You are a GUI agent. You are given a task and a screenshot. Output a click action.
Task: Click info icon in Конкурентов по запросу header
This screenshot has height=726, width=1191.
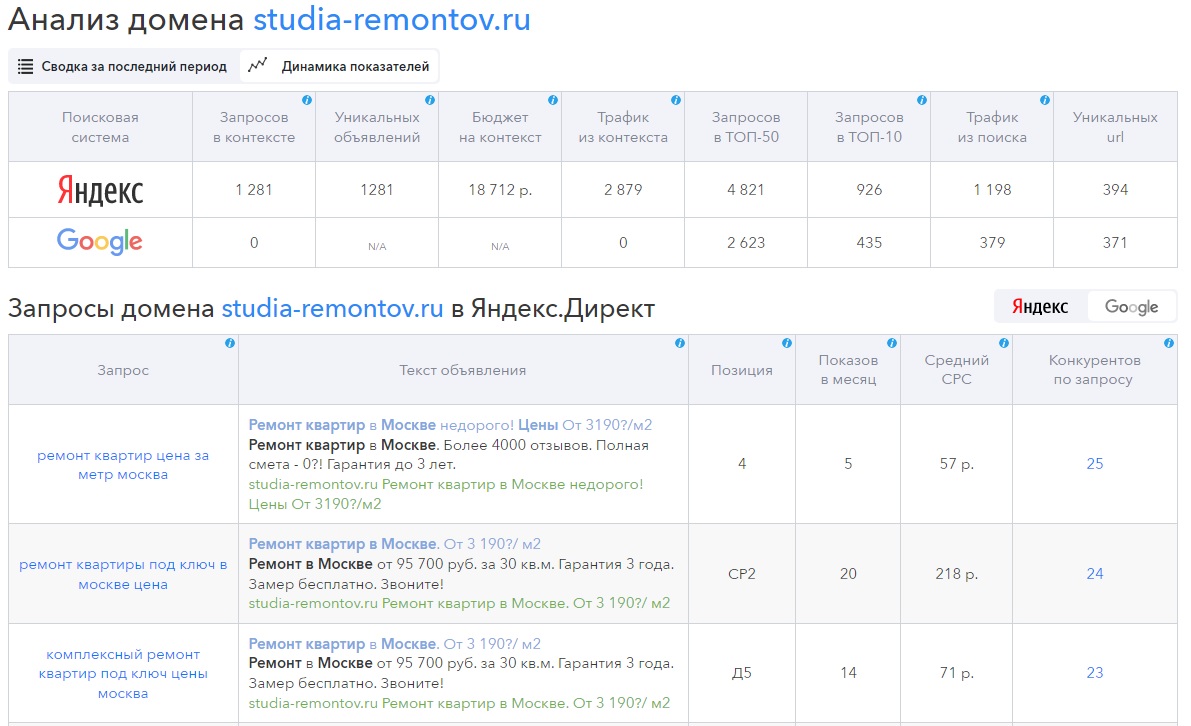coord(1169,343)
